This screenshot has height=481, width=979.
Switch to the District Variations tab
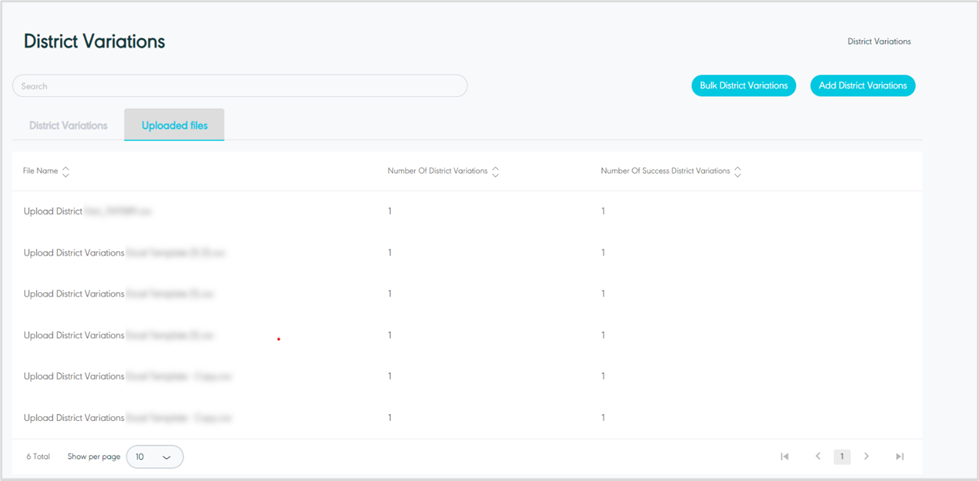pos(68,126)
